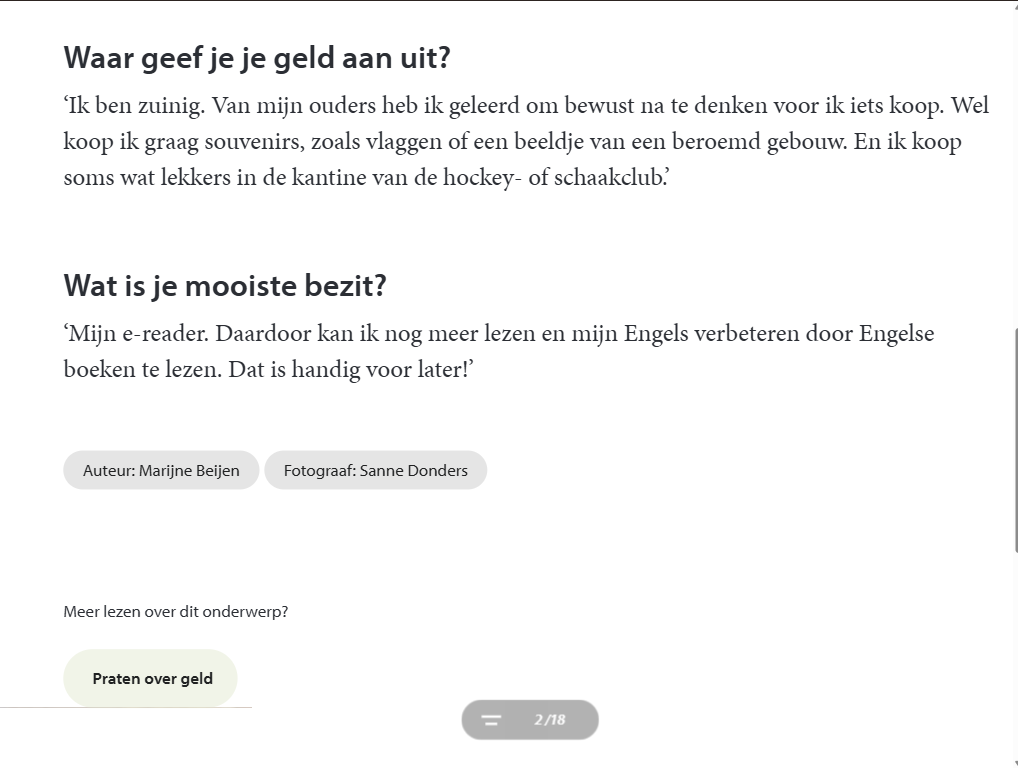The image size is (1018, 768).
Task: Select the Fotograaf: Sanne Donders tag
Action: pos(375,470)
